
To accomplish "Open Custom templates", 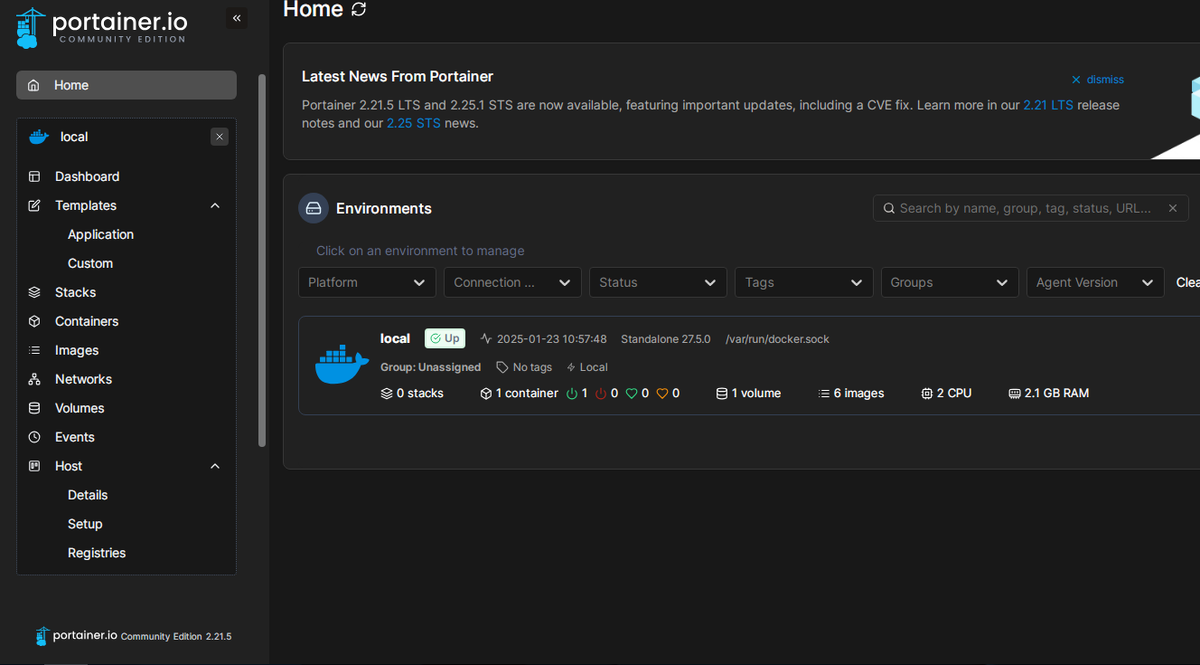I will [x=90, y=263].
